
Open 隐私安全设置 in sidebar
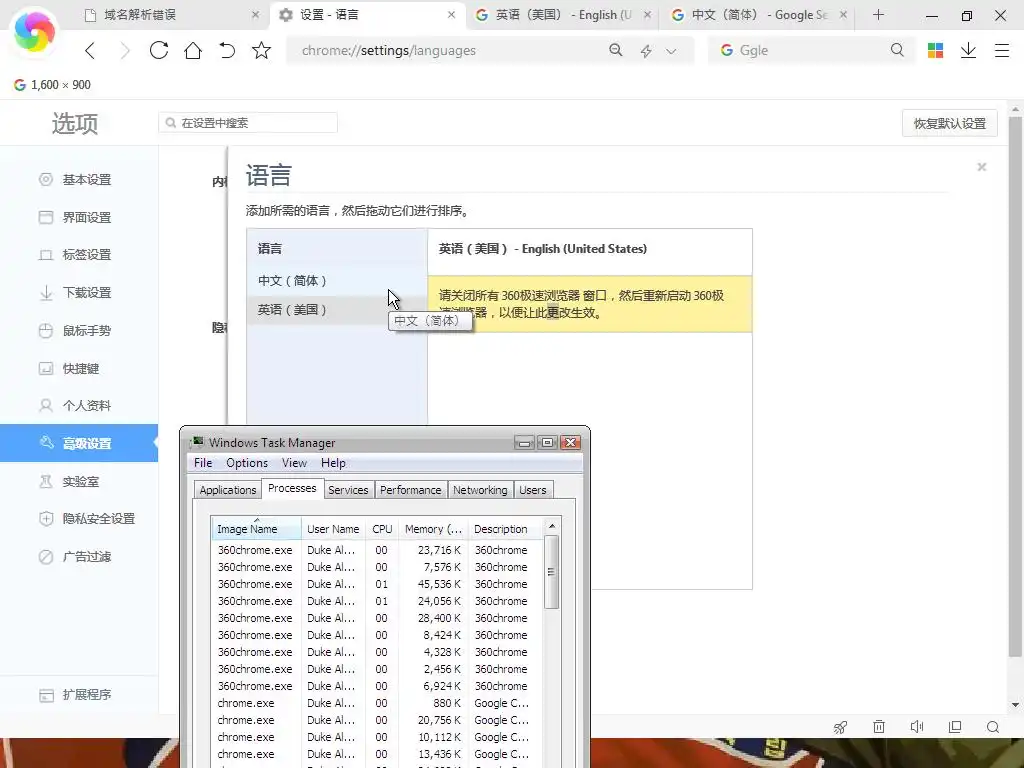point(78,519)
